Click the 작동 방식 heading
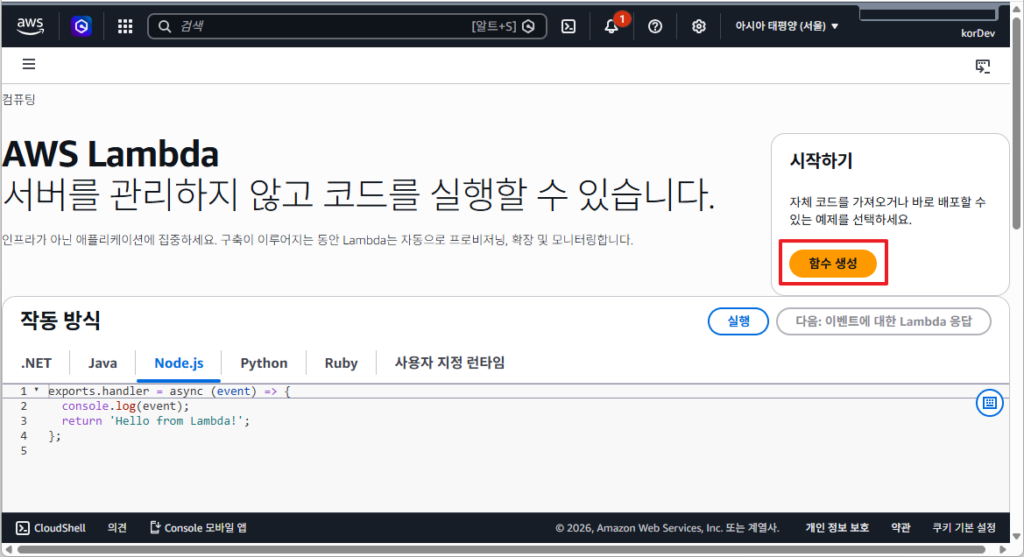The width and height of the screenshot is (1024, 557). pos(60,321)
